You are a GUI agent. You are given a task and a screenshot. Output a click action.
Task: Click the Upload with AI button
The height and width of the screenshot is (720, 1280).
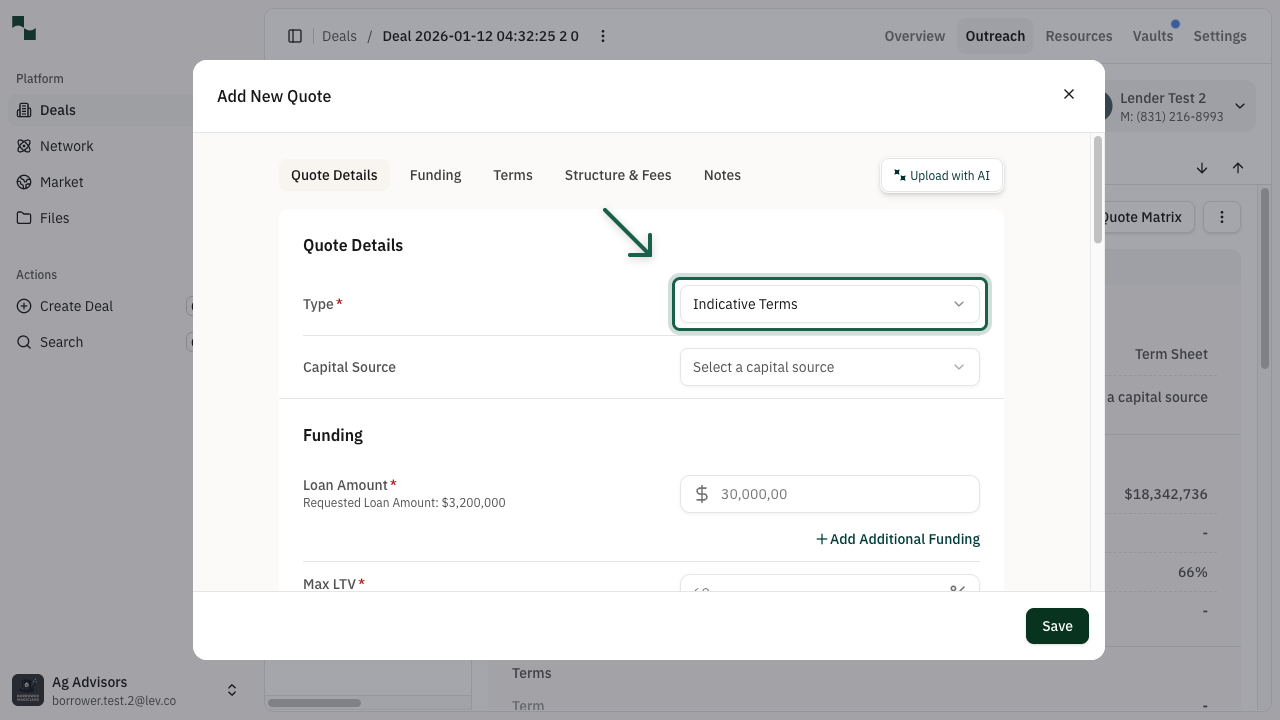pos(942,175)
